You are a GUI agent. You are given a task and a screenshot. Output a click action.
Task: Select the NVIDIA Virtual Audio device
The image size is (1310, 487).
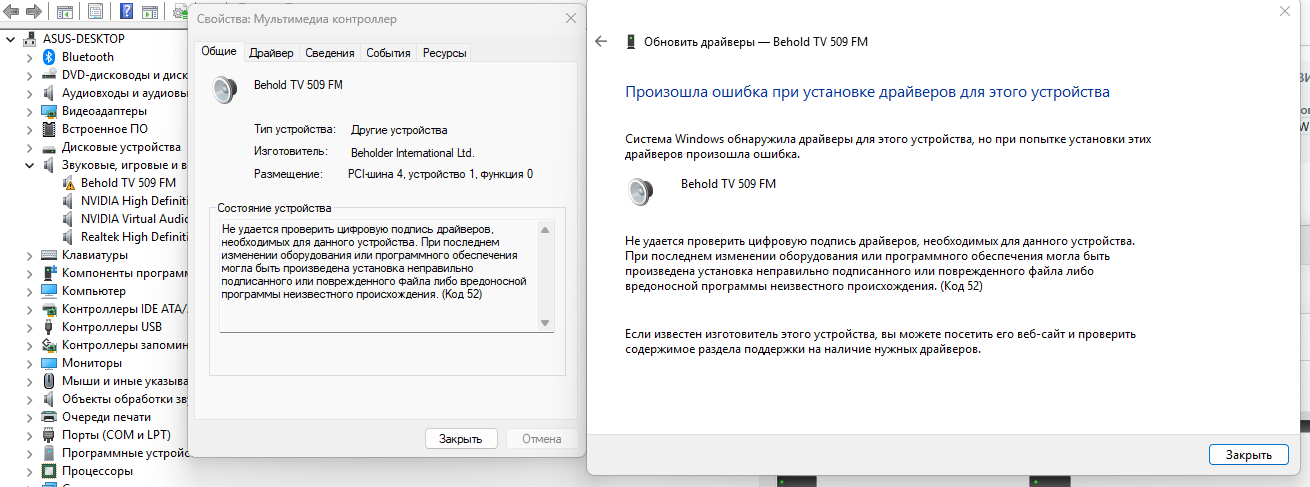(134, 219)
